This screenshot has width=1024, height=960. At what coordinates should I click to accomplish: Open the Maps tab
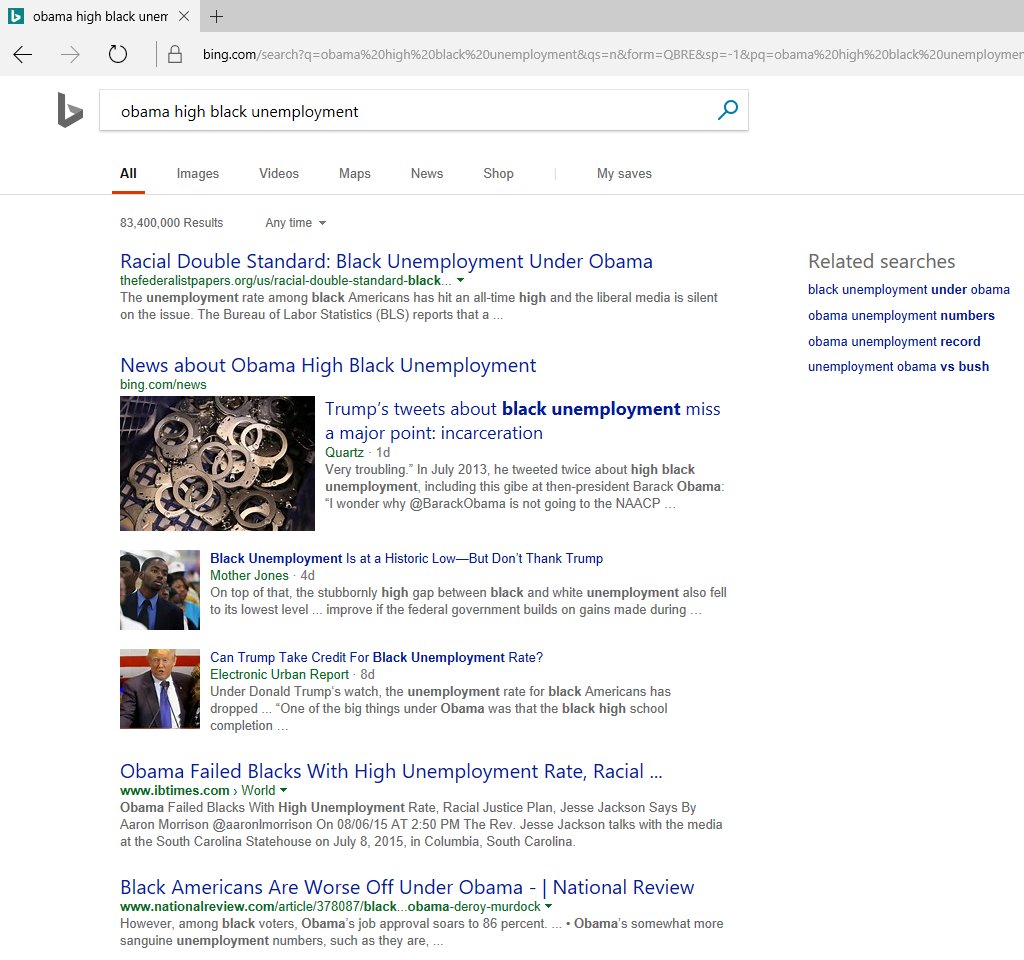[x=355, y=174]
